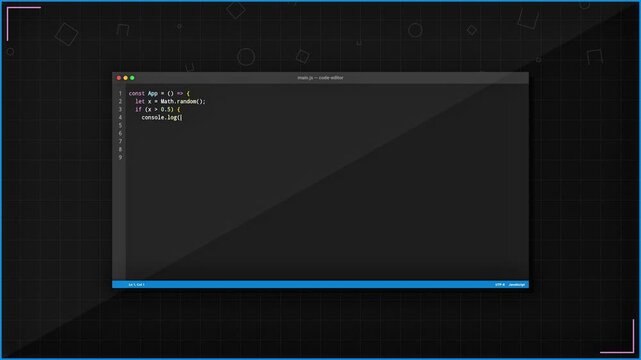
Task: Click the '0.5' value on line 3
Action: tap(165, 110)
